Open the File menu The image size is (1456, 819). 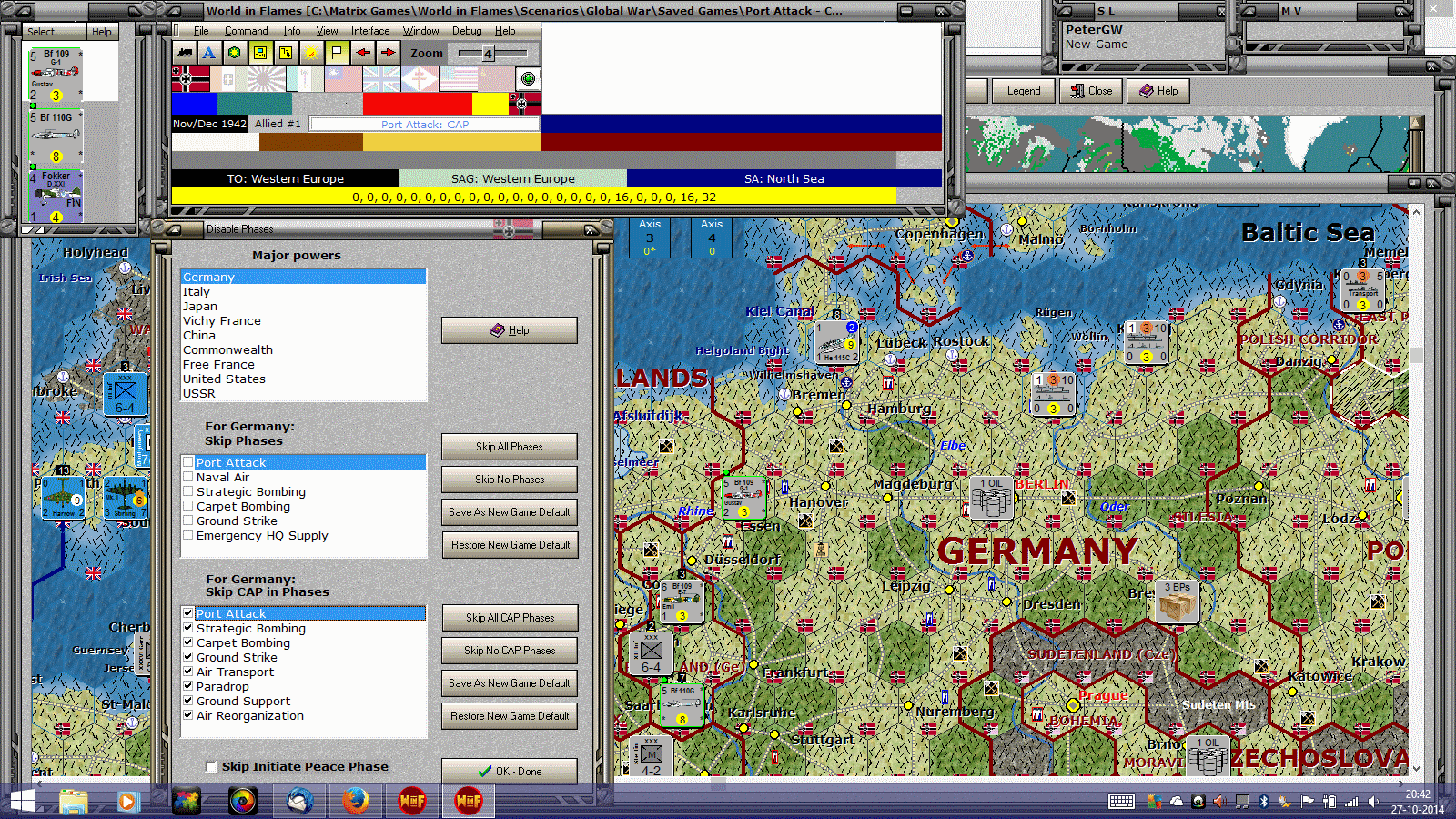pyautogui.click(x=201, y=31)
